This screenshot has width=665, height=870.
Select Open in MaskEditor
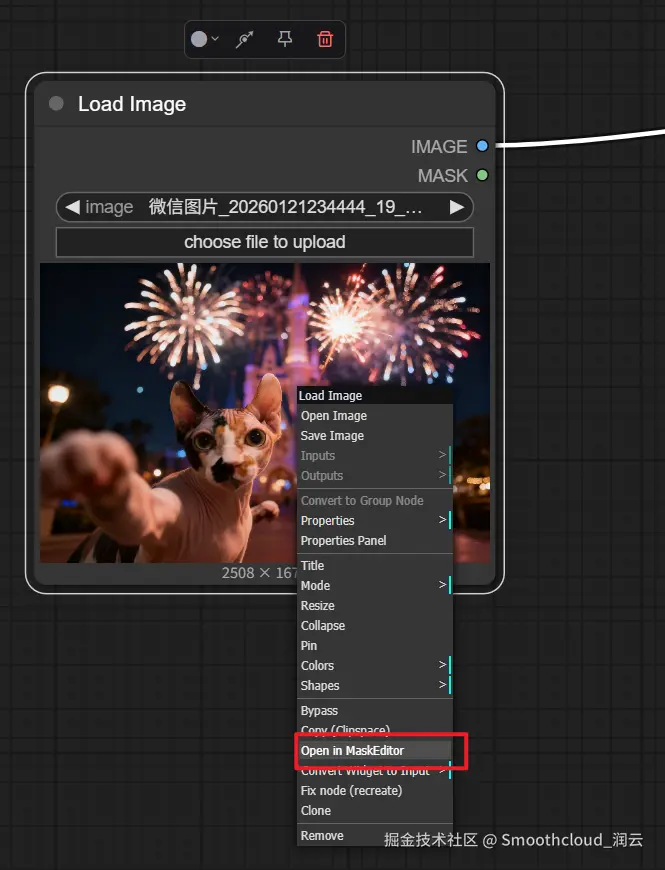(375, 750)
